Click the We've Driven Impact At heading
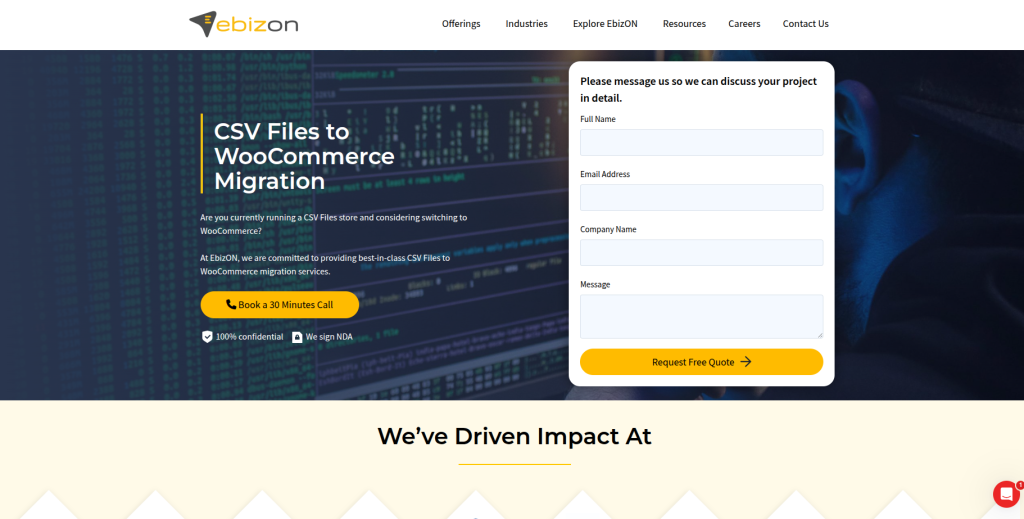Viewport: 1024px width, 519px height. coord(515,436)
